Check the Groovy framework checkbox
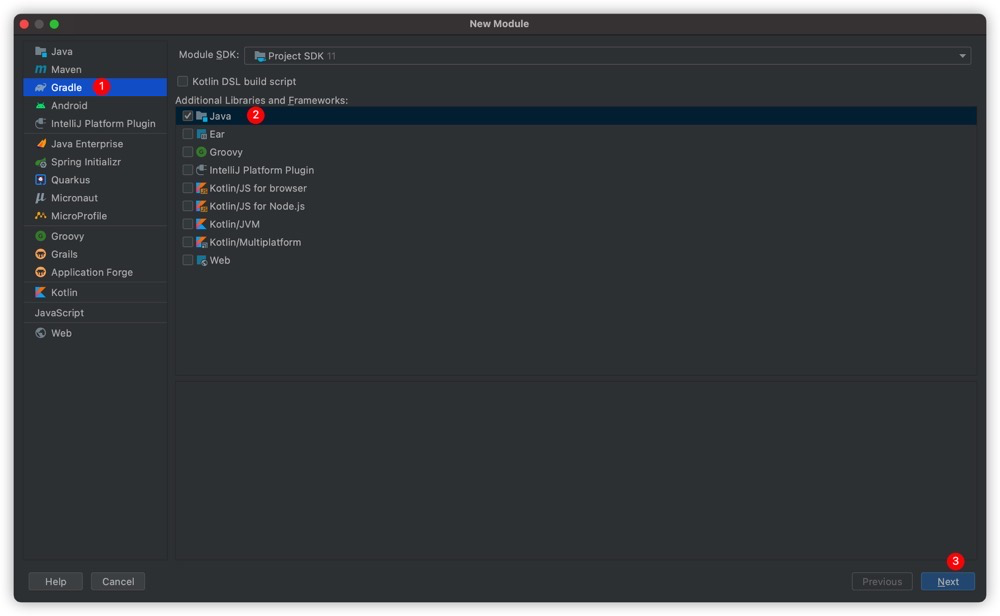 click(188, 152)
